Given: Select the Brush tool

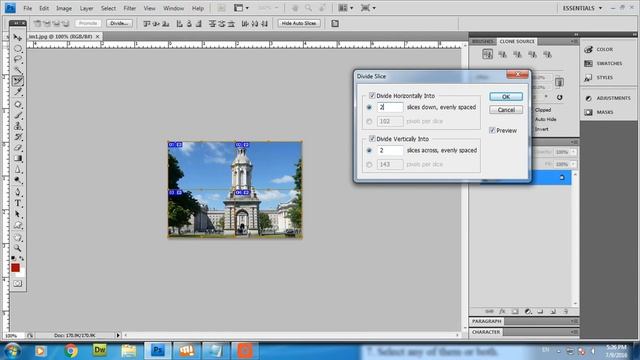Looking at the screenshot, I should [x=18, y=116].
